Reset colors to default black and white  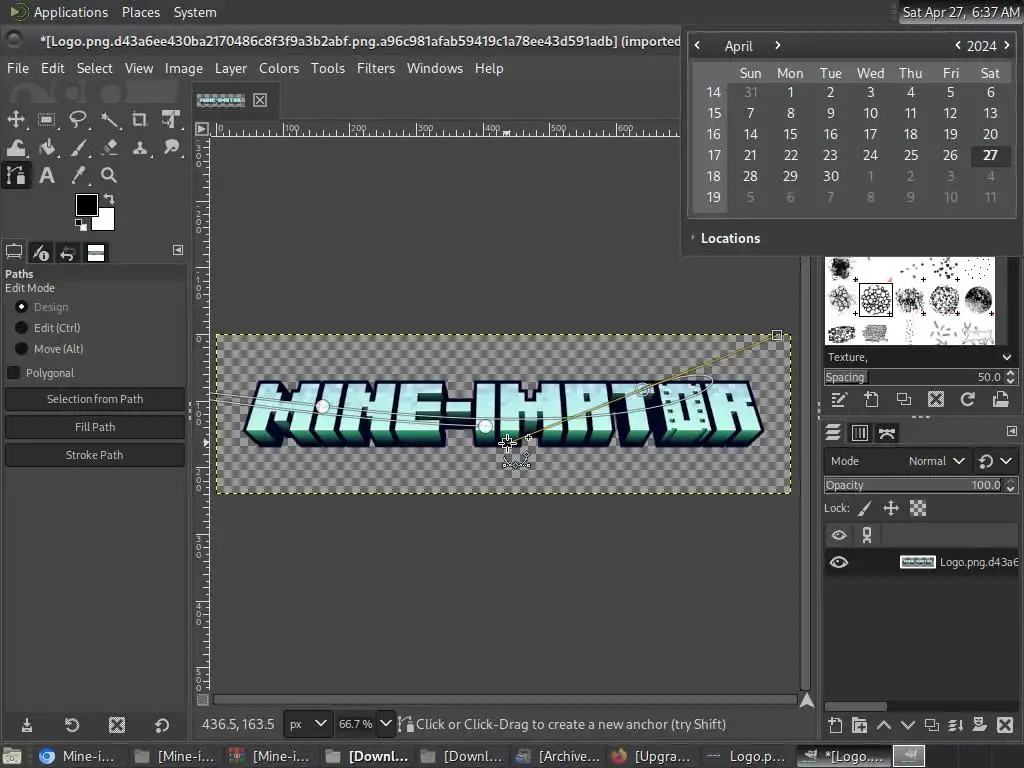coord(80,225)
